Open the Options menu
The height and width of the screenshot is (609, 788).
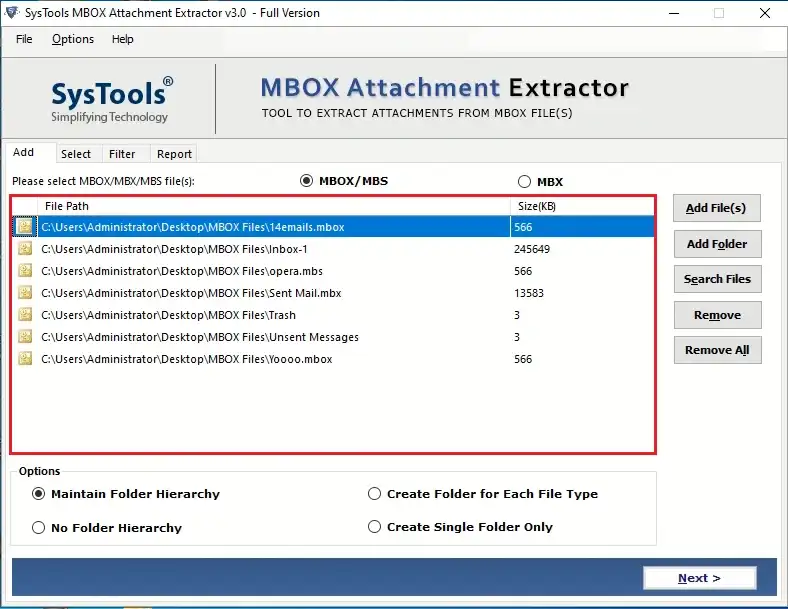point(73,39)
